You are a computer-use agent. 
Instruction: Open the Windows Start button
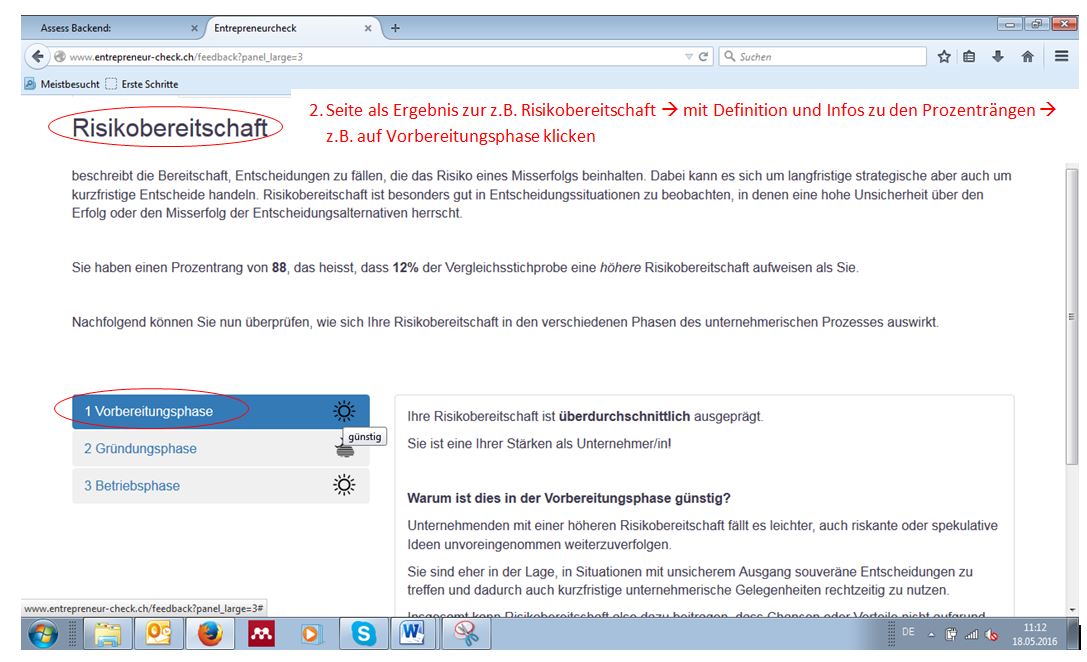43,634
